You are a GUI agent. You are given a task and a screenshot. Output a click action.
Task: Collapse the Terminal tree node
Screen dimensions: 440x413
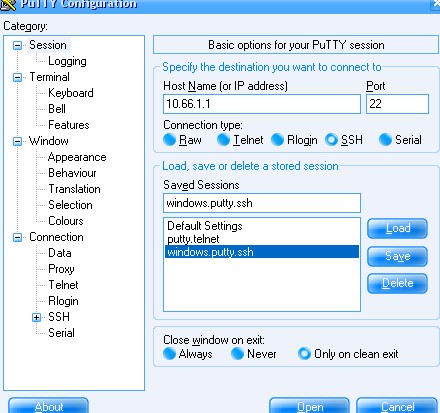click(17, 77)
